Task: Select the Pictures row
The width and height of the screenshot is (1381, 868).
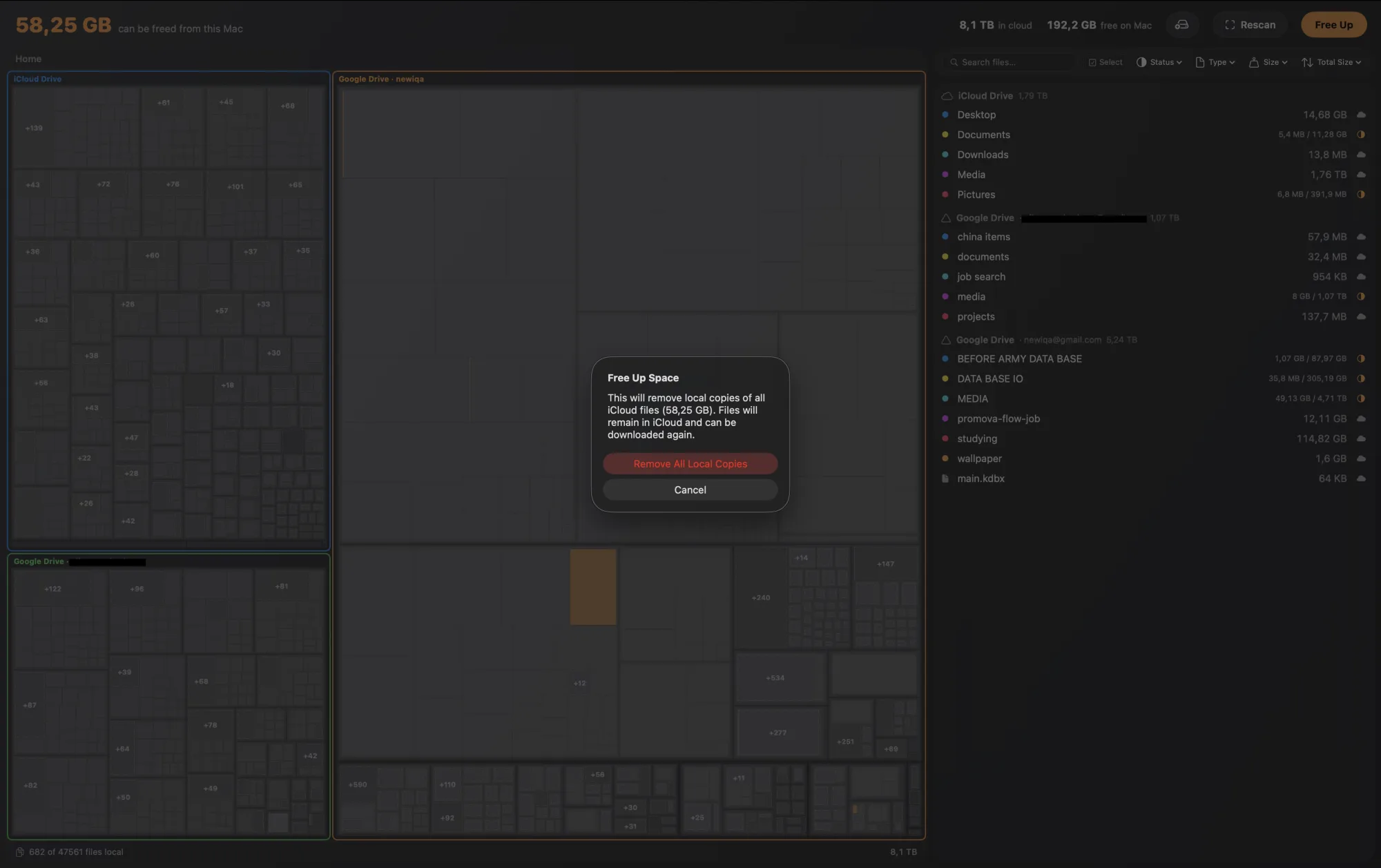Action: click(x=1154, y=195)
